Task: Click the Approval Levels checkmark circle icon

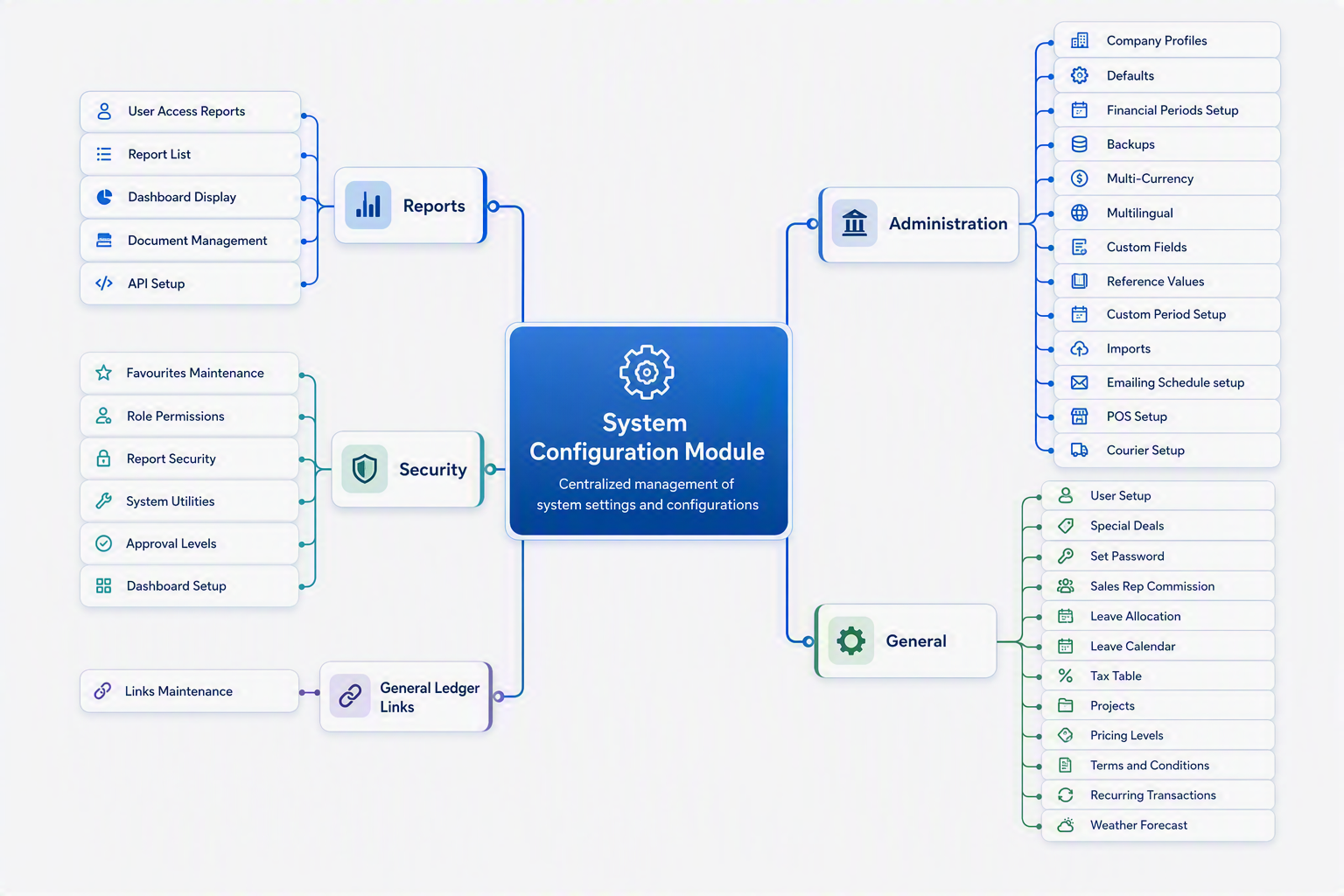Action: (x=103, y=543)
